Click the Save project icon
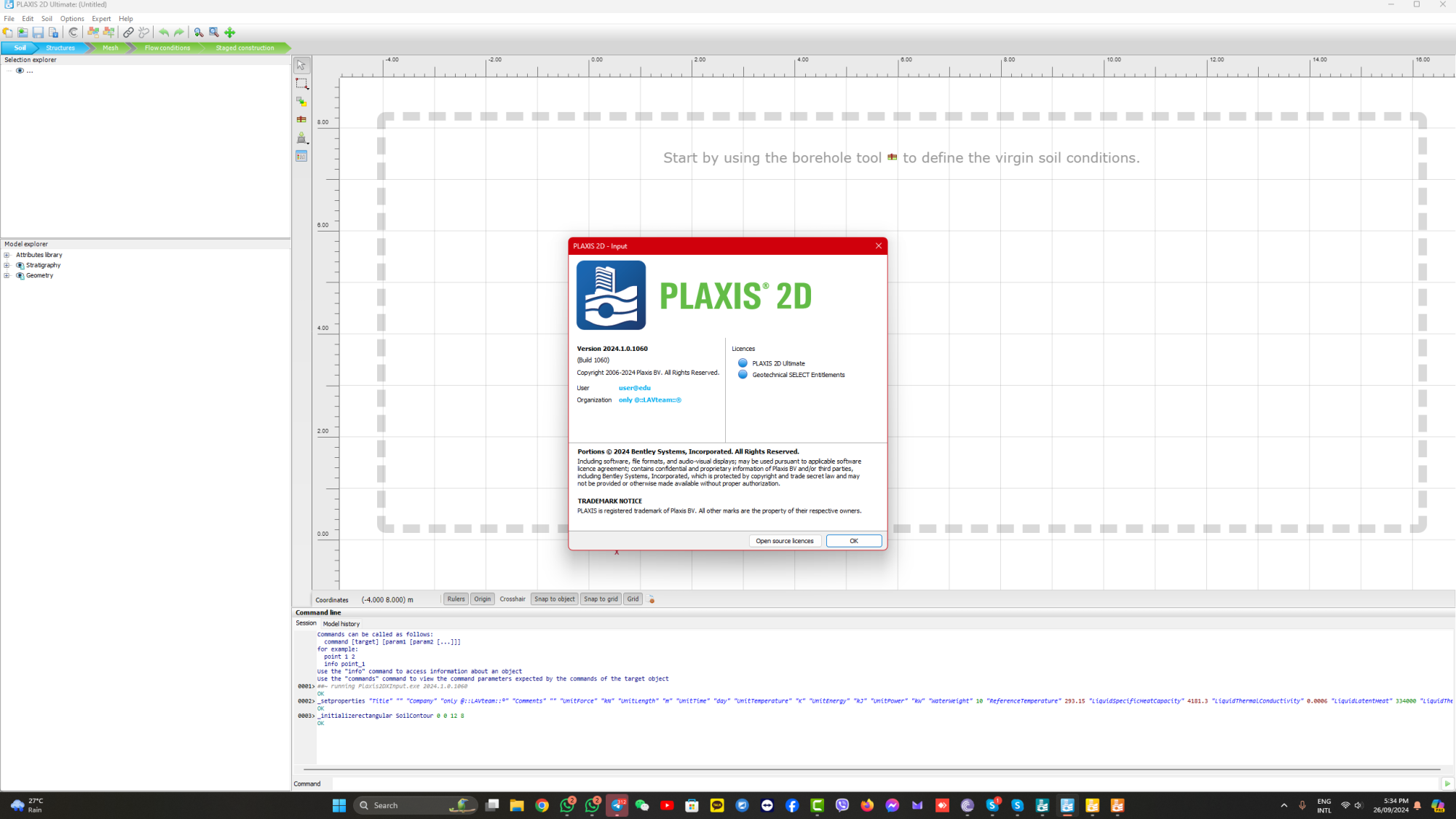Image resolution: width=1456 pixels, height=819 pixels. pos(38,32)
